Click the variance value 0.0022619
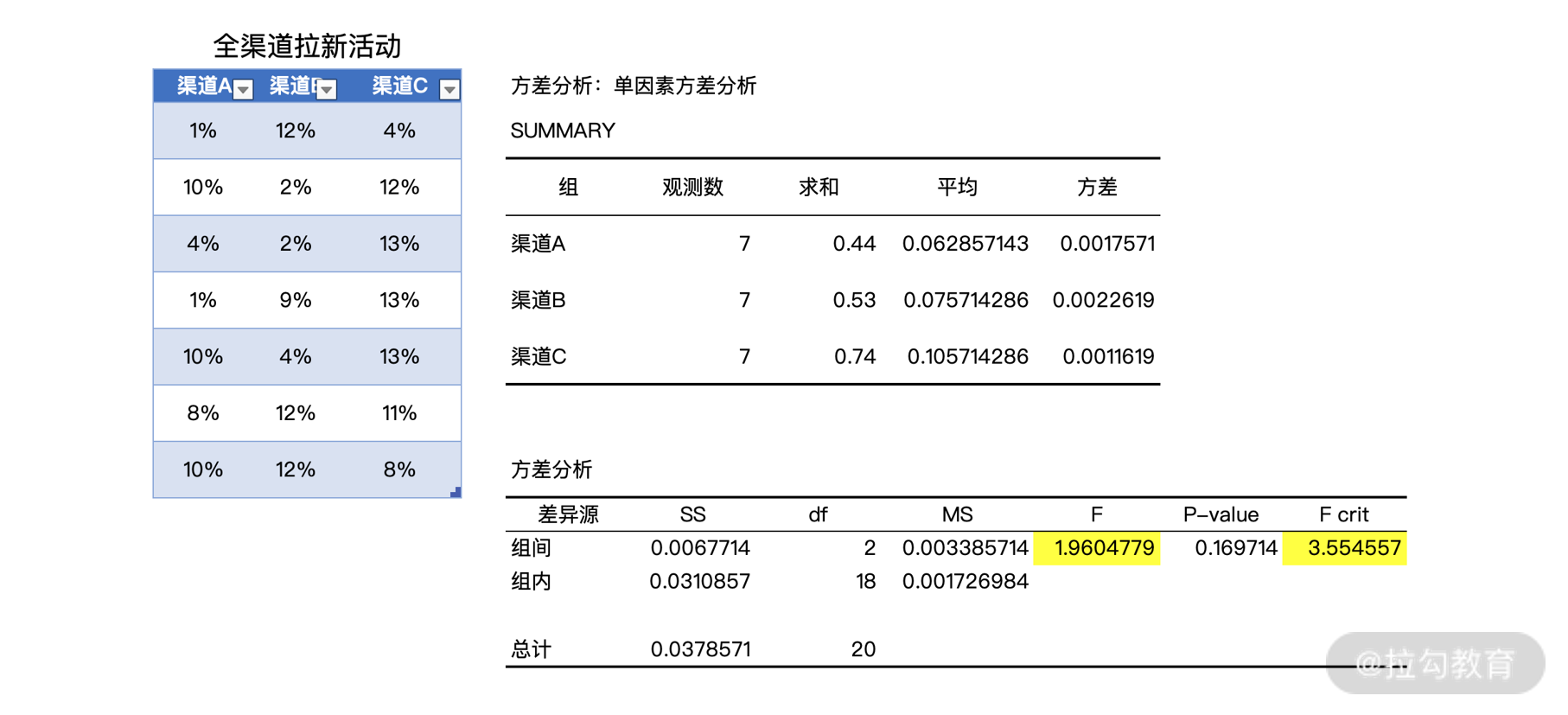The height and width of the screenshot is (715, 1568). click(x=1104, y=300)
